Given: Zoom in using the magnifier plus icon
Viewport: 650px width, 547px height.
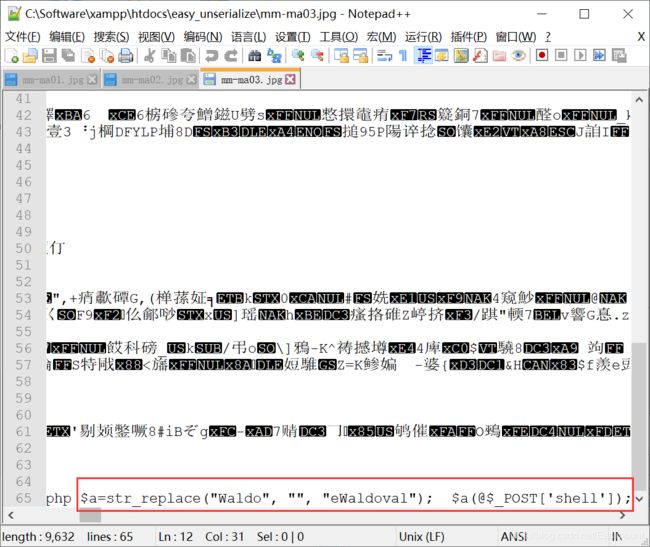Looking at the screenshot, I should pos(298,56).
